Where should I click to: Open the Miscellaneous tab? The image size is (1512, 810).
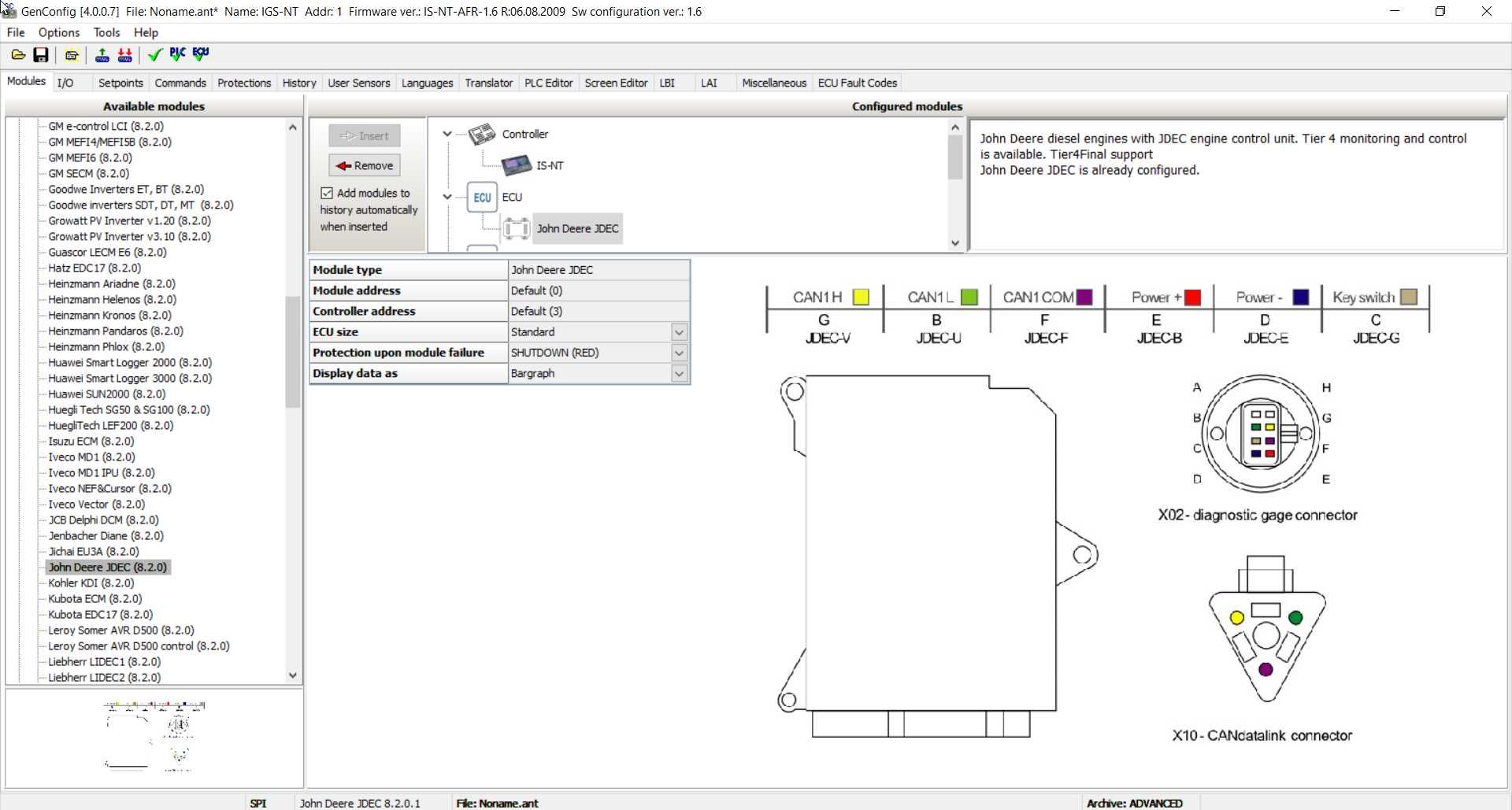tap(774, 83)
